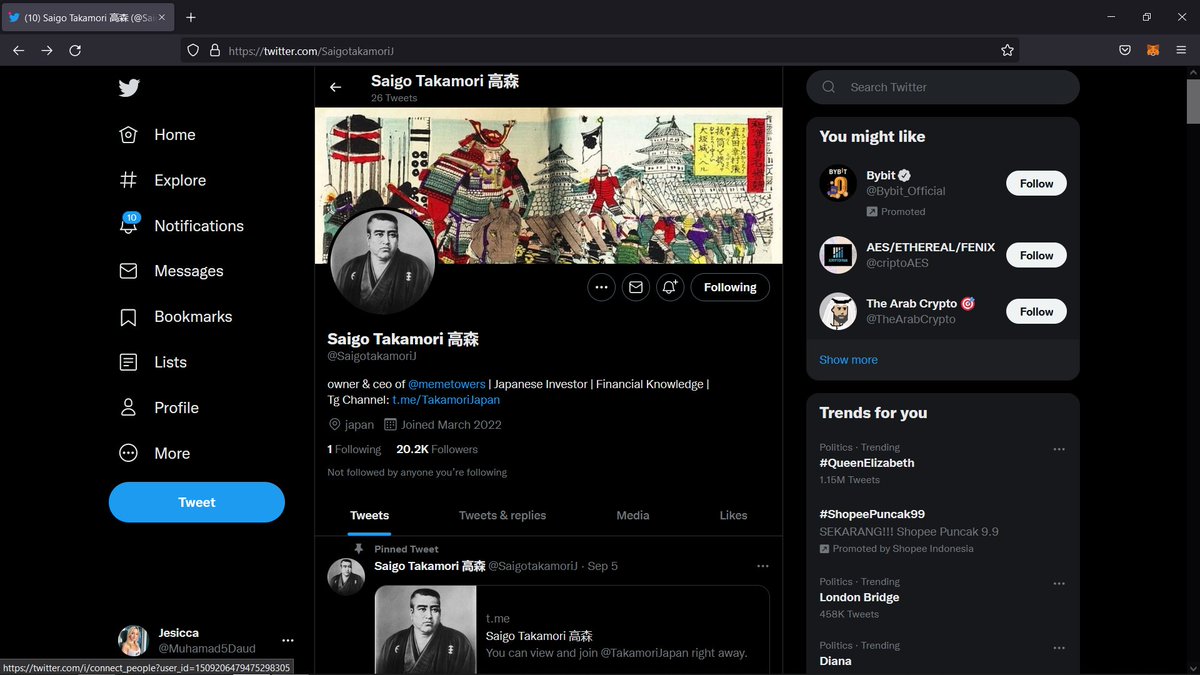Click the Sep 5 tweet timestamp
Image resolution: width=1200 pixels, height=675 pixels.
603,566
